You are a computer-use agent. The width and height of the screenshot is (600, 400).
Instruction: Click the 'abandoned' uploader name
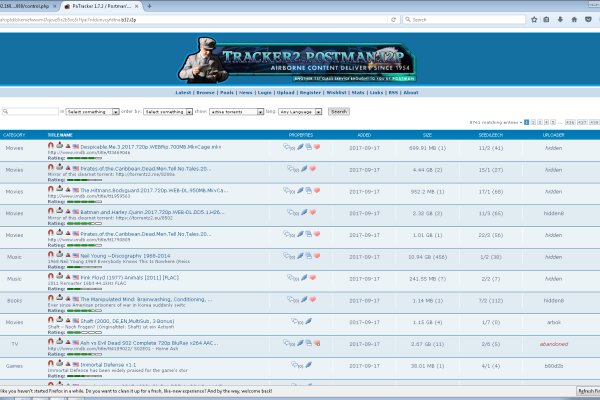click(x=554, y=344)
